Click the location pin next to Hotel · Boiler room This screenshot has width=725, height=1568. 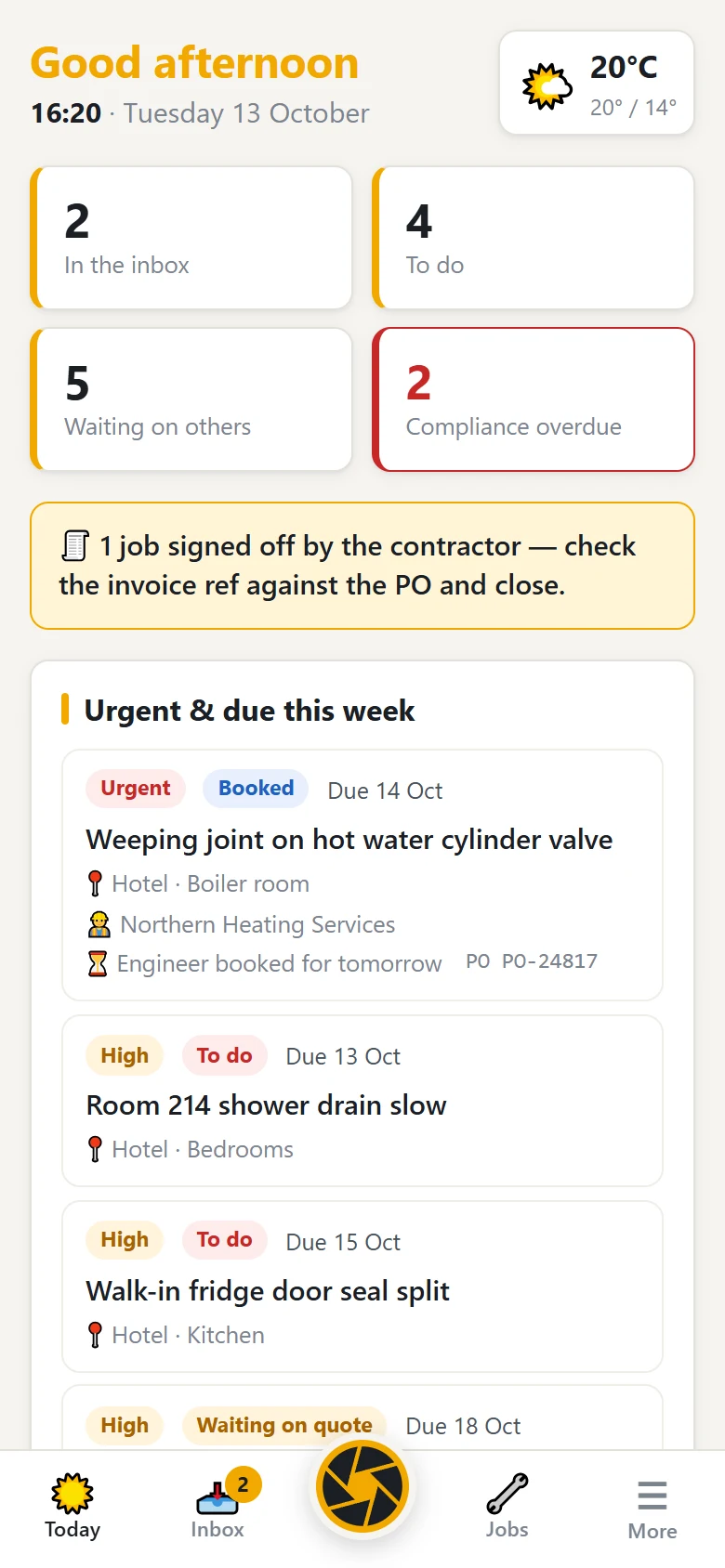(x=95, y=883)
